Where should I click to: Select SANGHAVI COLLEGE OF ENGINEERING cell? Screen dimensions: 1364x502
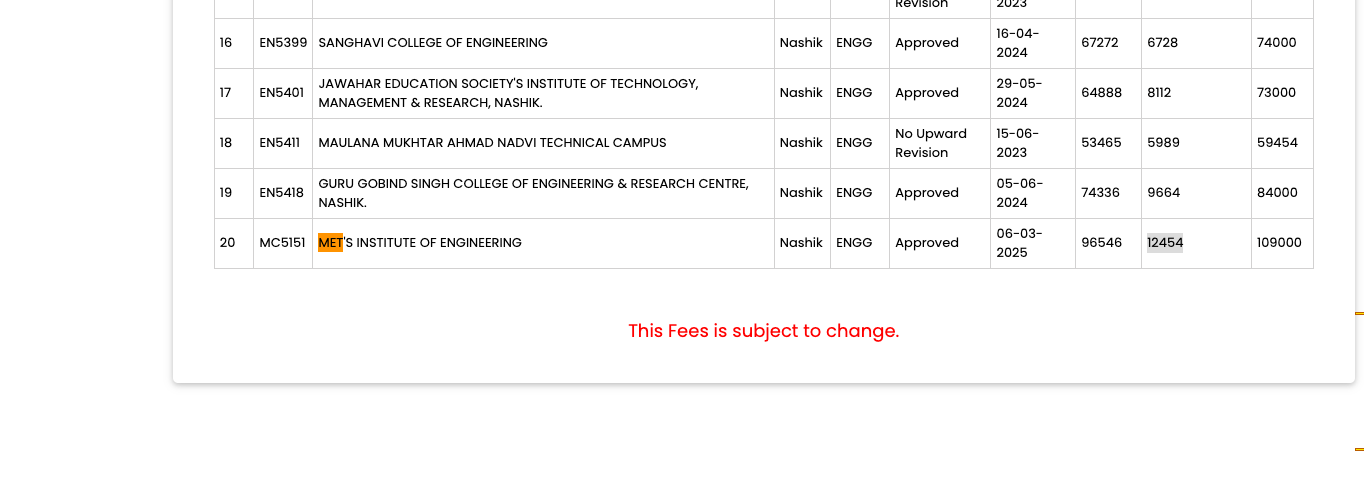click(x=543, y=44)
